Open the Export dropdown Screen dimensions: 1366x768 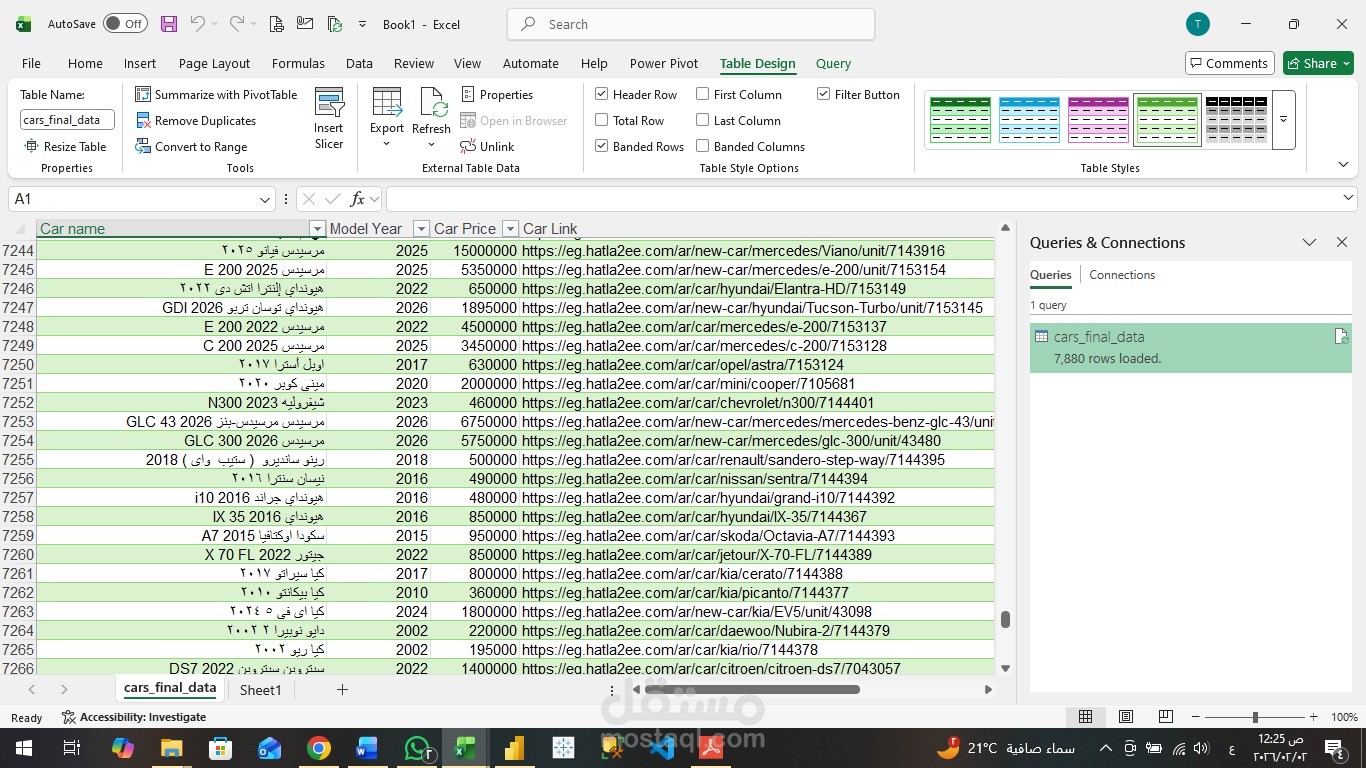point(386,144)
